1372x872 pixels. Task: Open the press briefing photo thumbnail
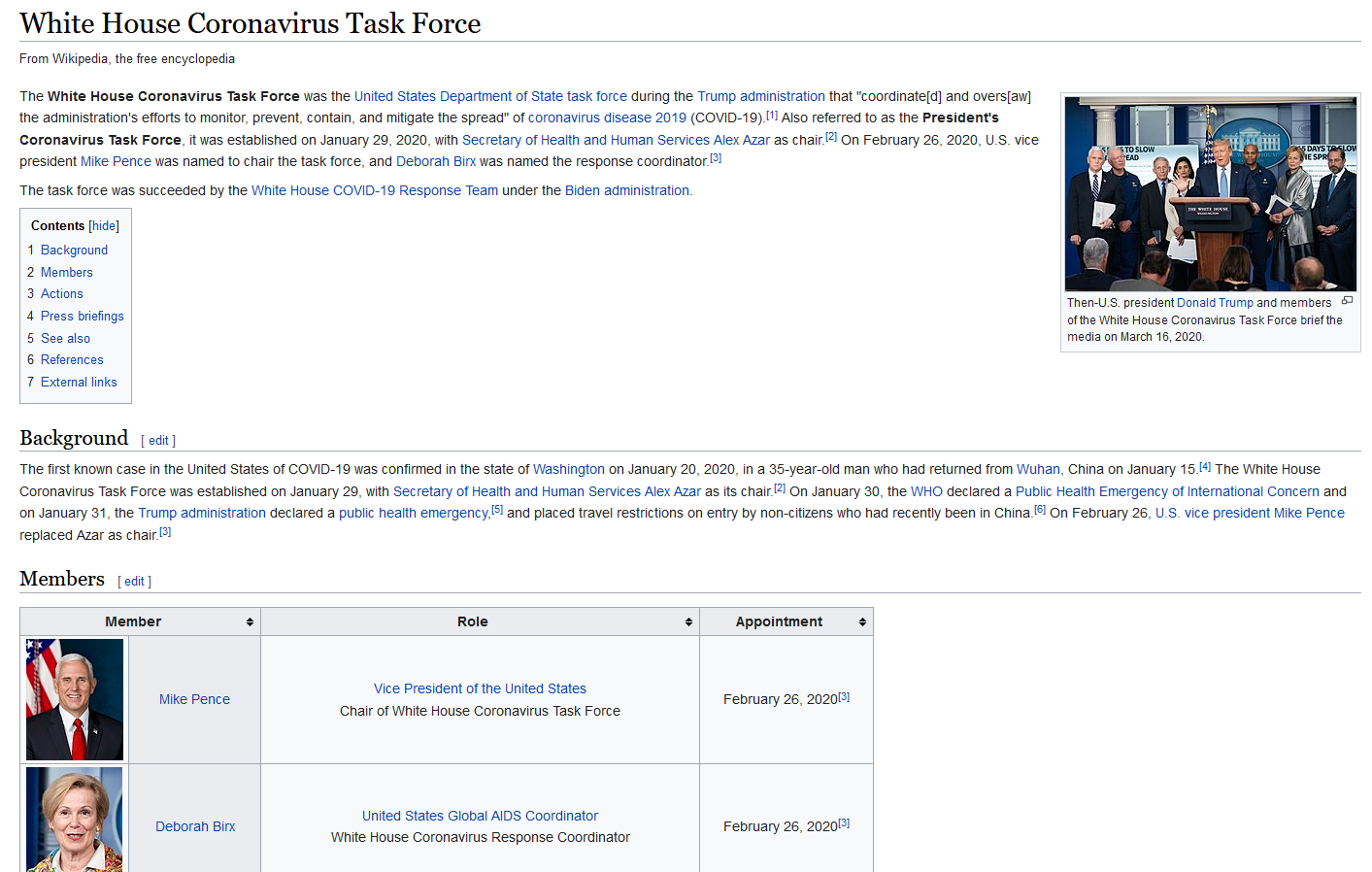click(1211, 193)
